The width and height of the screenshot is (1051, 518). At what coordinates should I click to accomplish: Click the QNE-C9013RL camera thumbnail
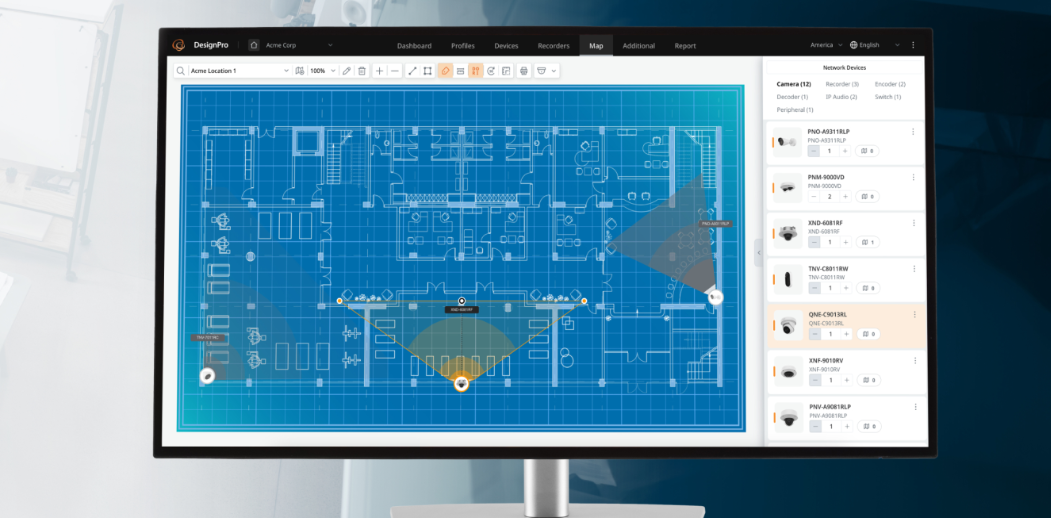click(x=788, y=325)
